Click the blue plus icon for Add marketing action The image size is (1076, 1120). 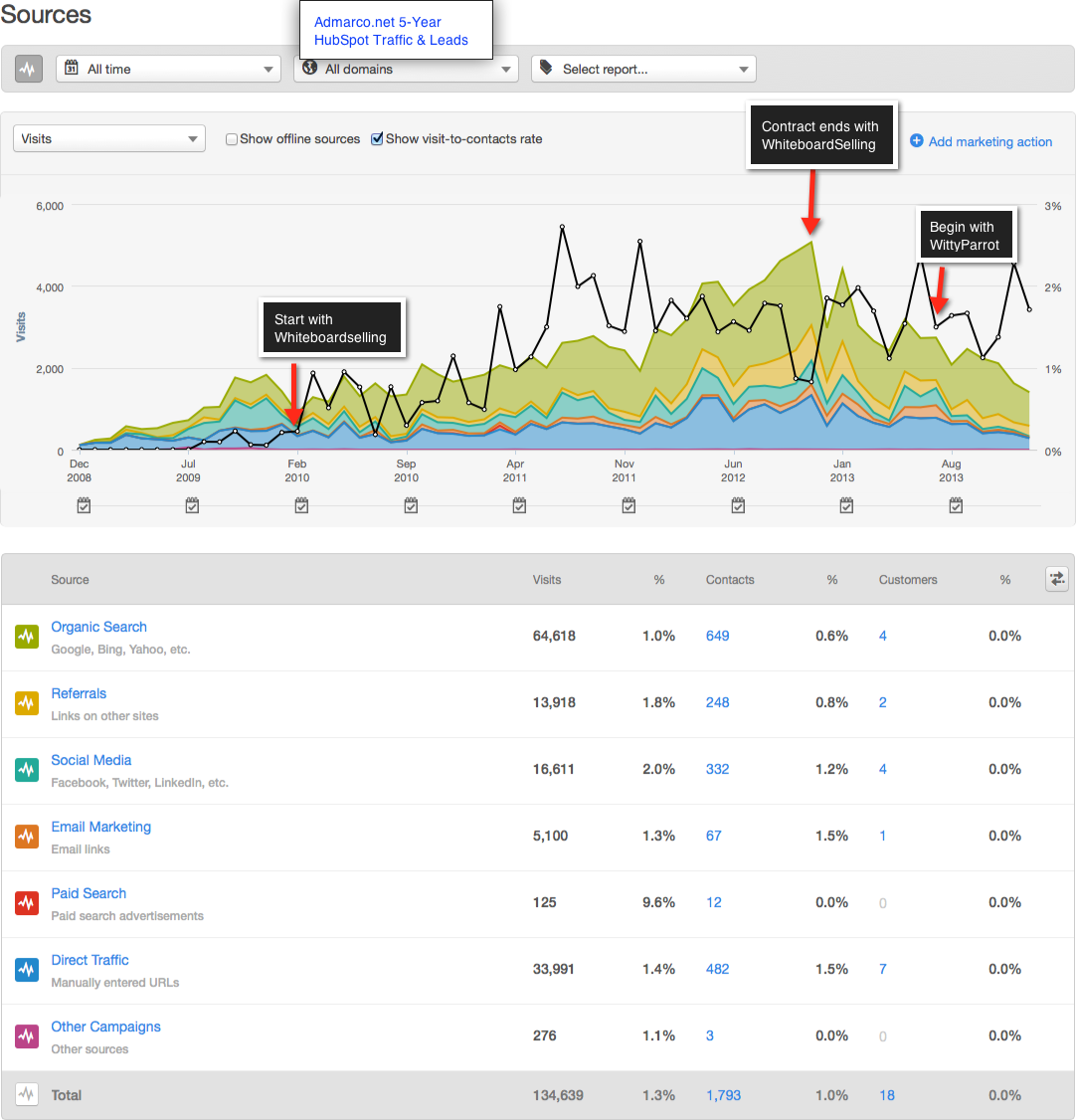(x=917, y=140)
